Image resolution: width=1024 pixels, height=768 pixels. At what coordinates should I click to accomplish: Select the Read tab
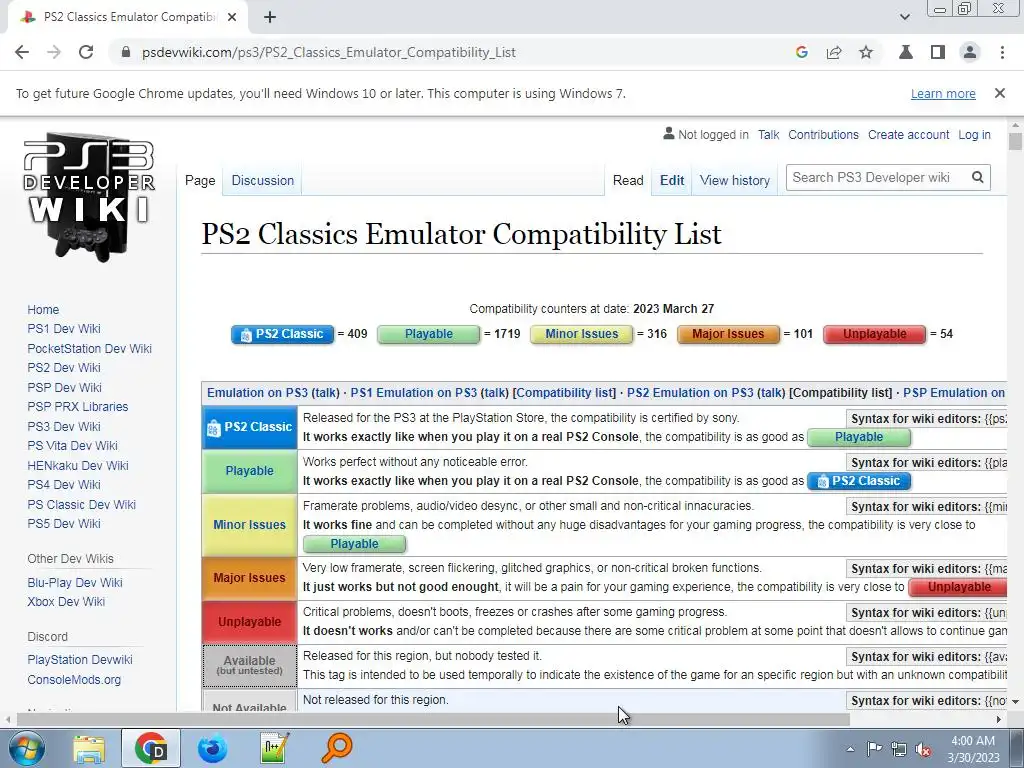pos(628,180)
